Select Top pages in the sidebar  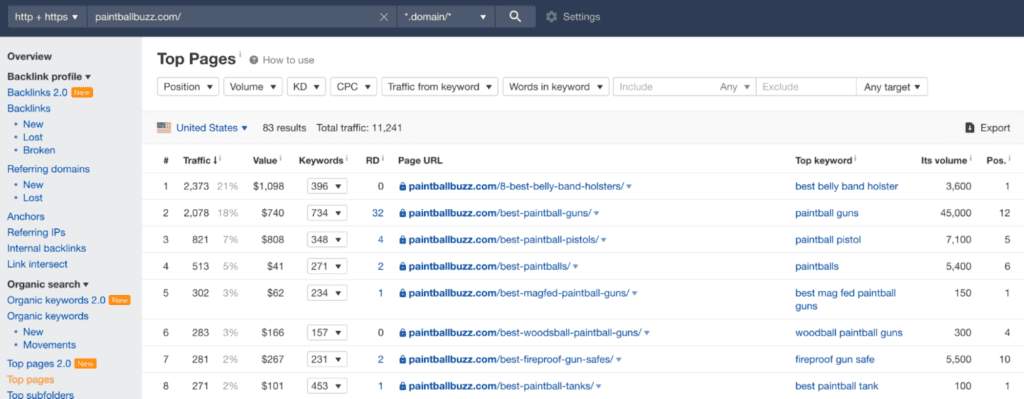(x=31, y=379)
